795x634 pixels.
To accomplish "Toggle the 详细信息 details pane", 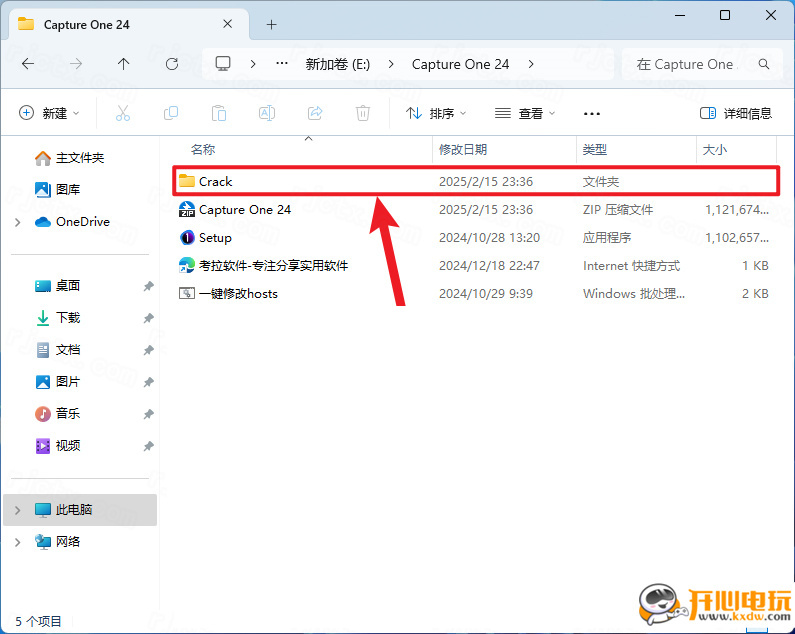I will (x=736, y=114).
